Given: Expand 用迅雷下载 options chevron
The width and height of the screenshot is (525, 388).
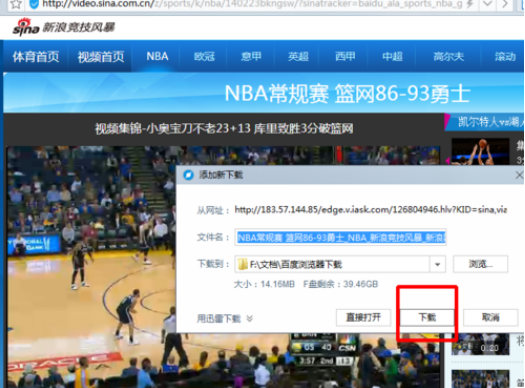Looking at the screenshot, I should coord(249,318).
